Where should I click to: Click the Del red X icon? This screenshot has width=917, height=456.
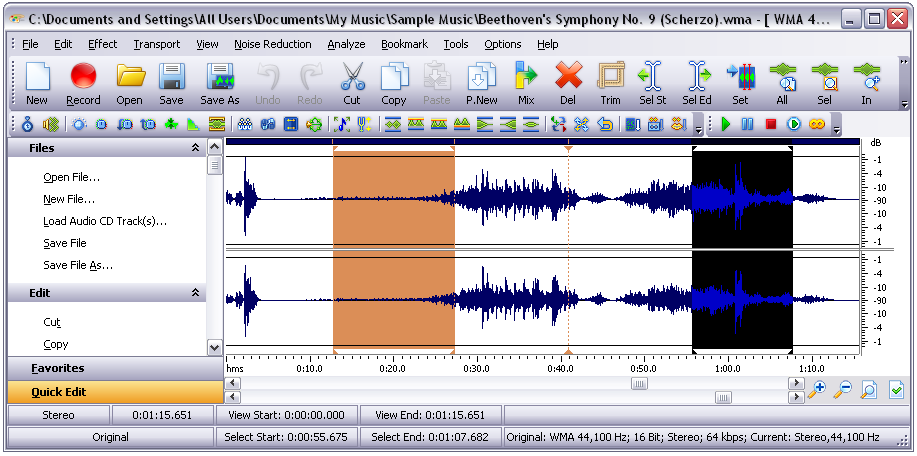(568, 84)
